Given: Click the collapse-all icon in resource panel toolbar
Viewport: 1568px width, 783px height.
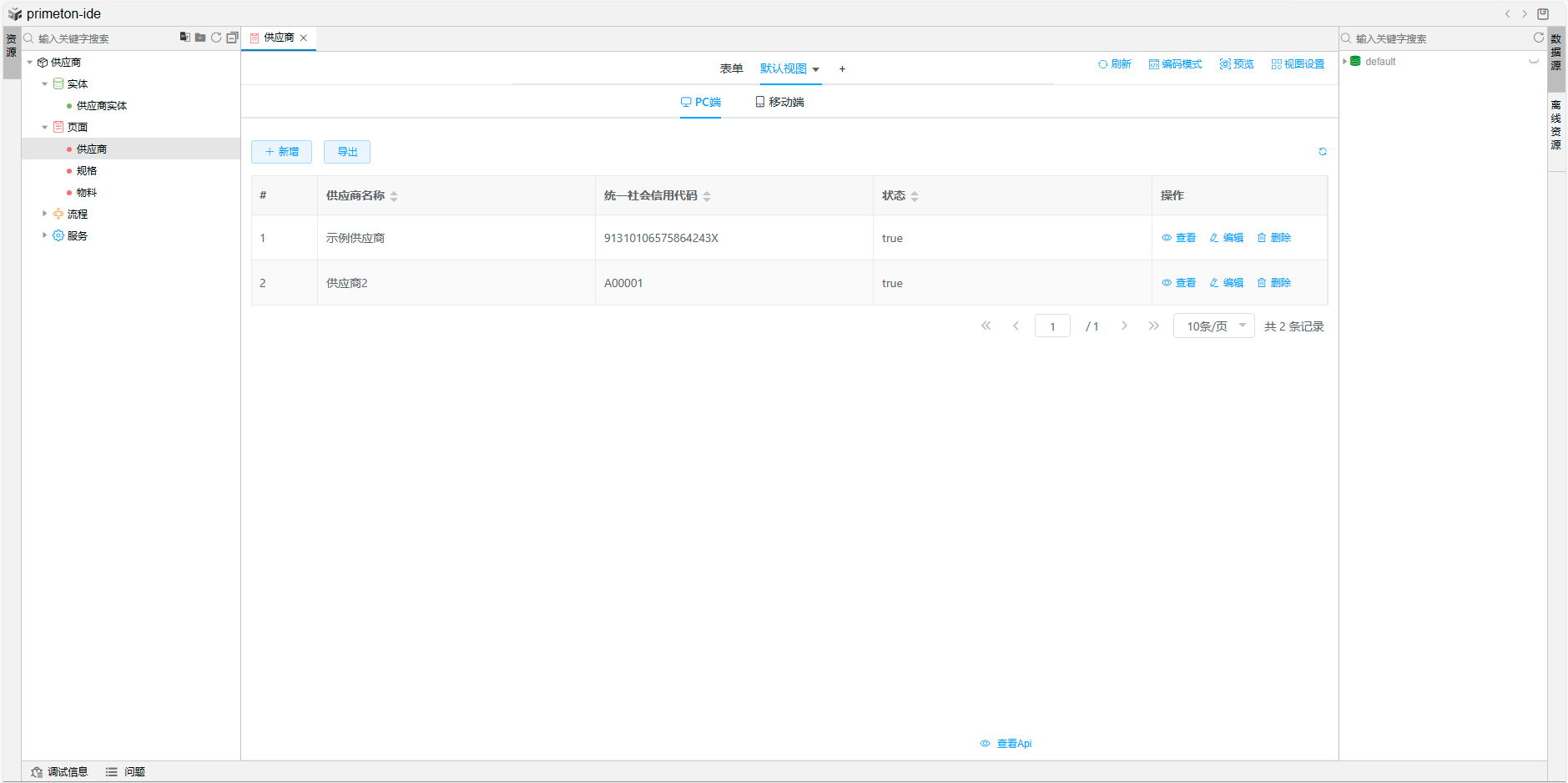Looking at the screenshot, I should click(x=232, y=38).
